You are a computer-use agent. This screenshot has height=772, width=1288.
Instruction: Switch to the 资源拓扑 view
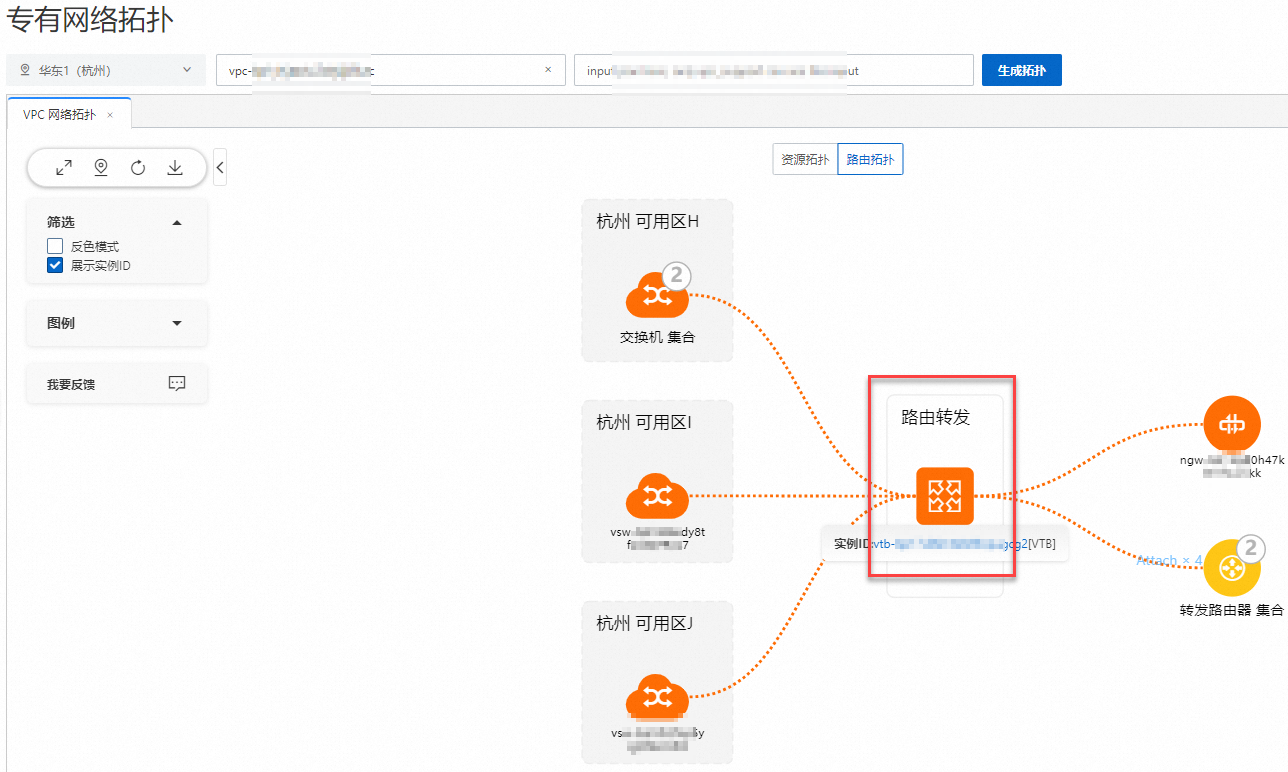pyautogui.click(x=805, y=159)
